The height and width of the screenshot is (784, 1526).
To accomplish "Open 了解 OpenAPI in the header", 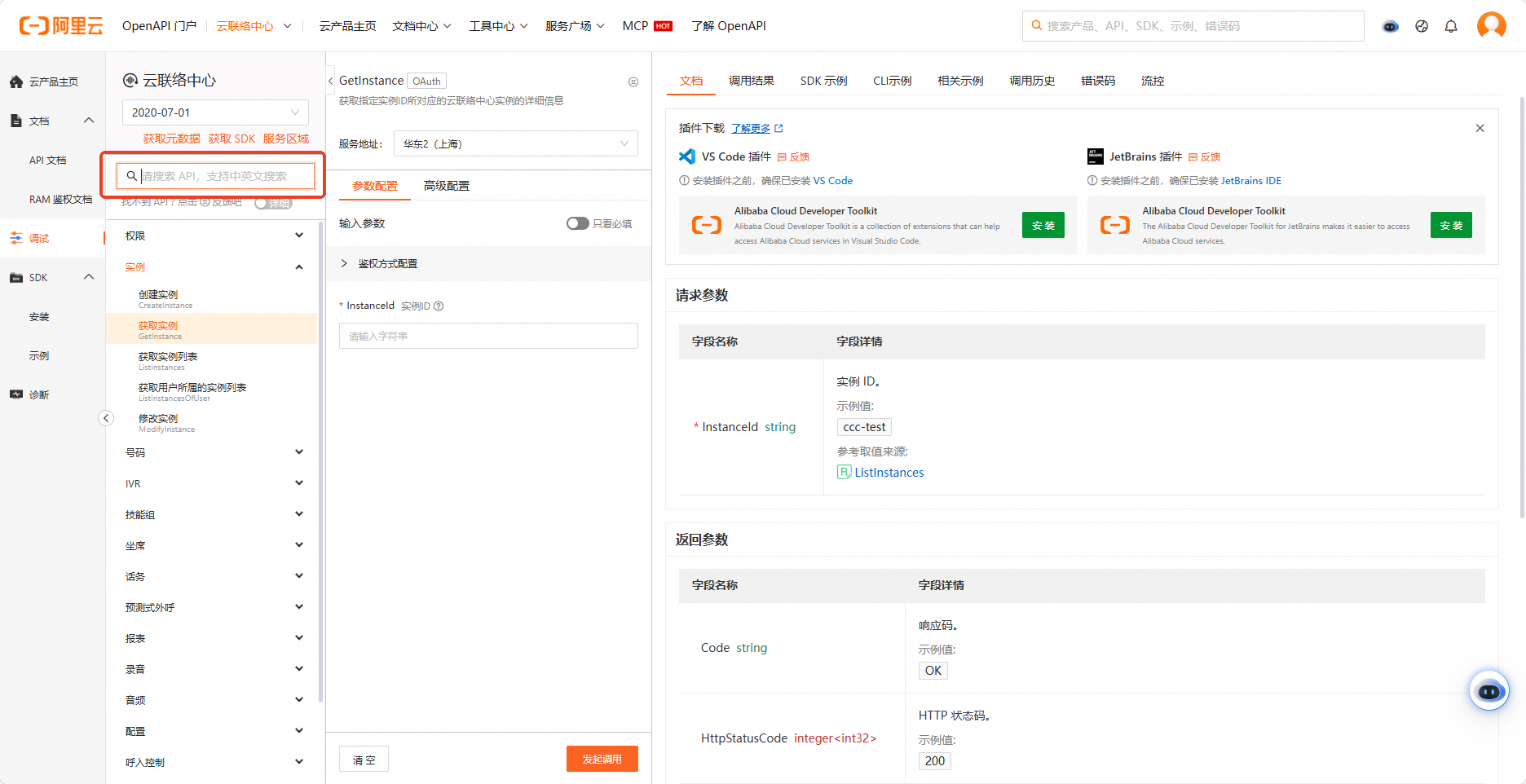I will point(729,26).
